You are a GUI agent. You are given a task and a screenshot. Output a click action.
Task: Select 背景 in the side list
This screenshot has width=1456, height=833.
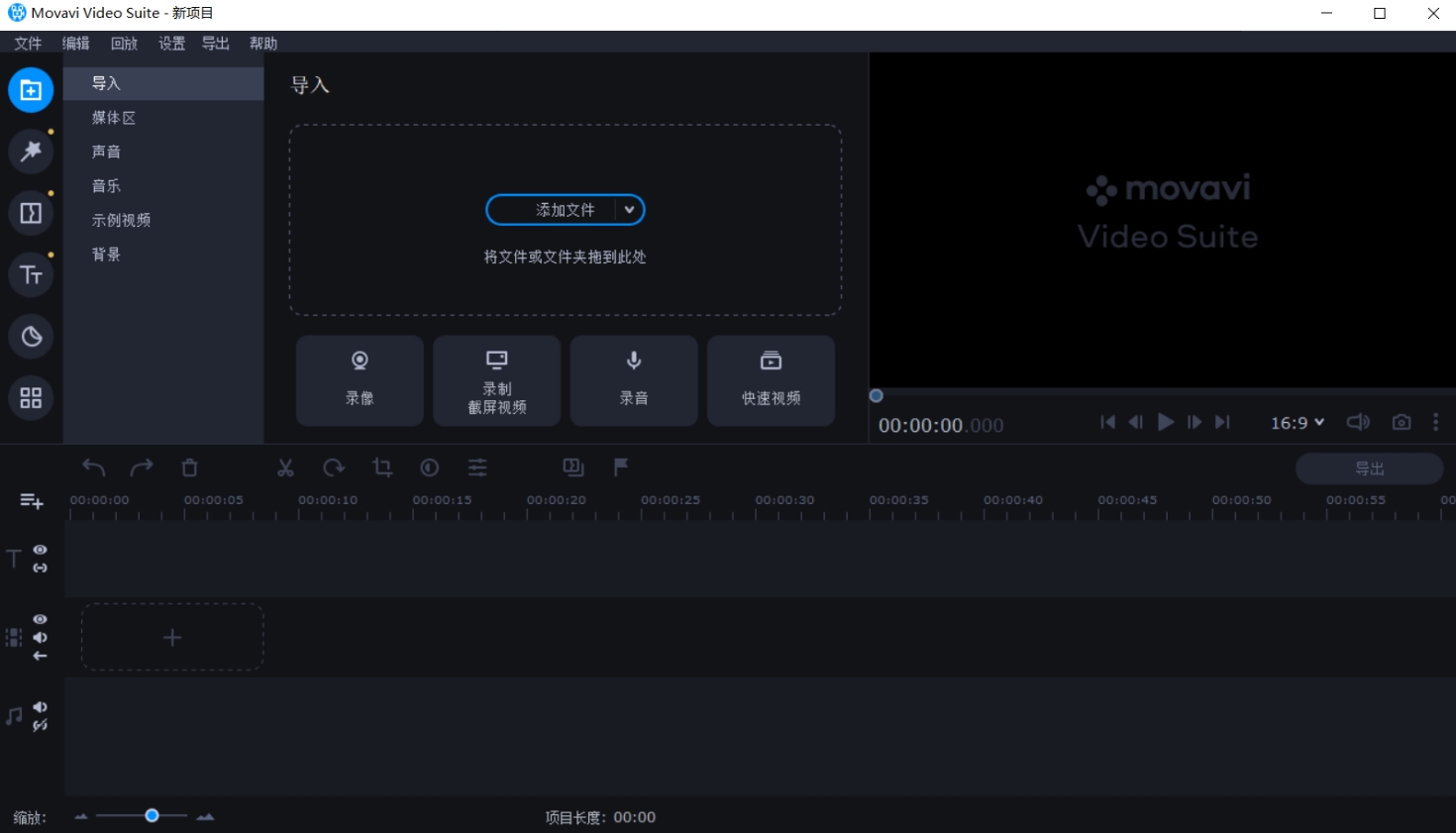tap(163, 255)
